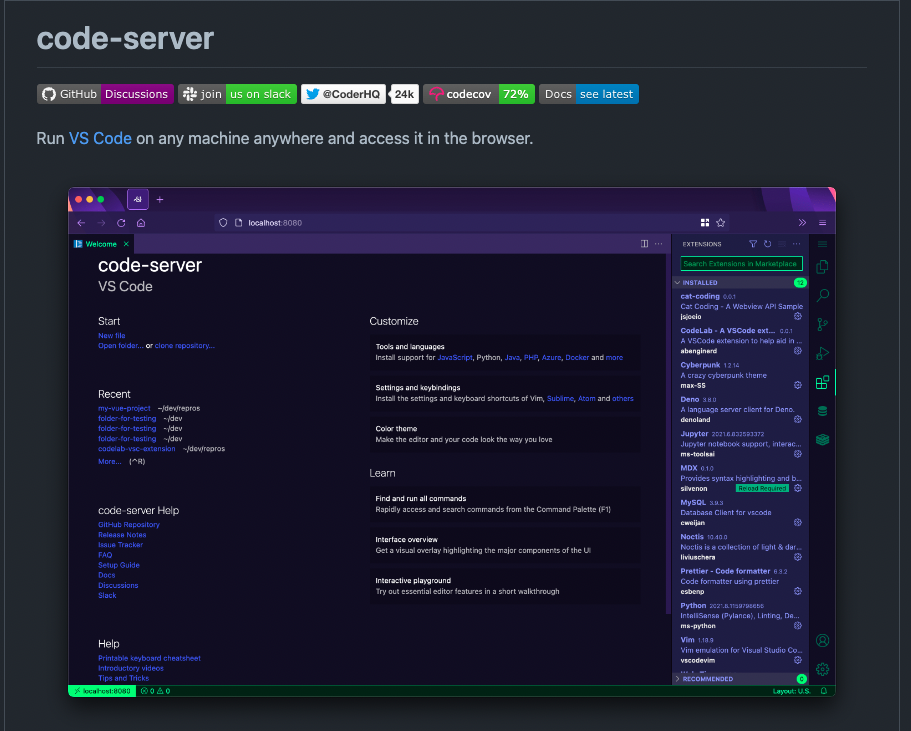Click the Open folder... link
This screenshot has width=911, height=731.
[120, 345]
